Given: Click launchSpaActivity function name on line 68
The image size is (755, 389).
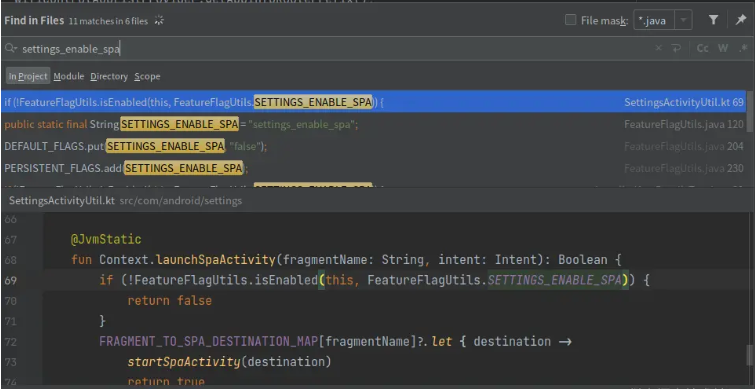Looking at the screenshot, I should (216, 260).
